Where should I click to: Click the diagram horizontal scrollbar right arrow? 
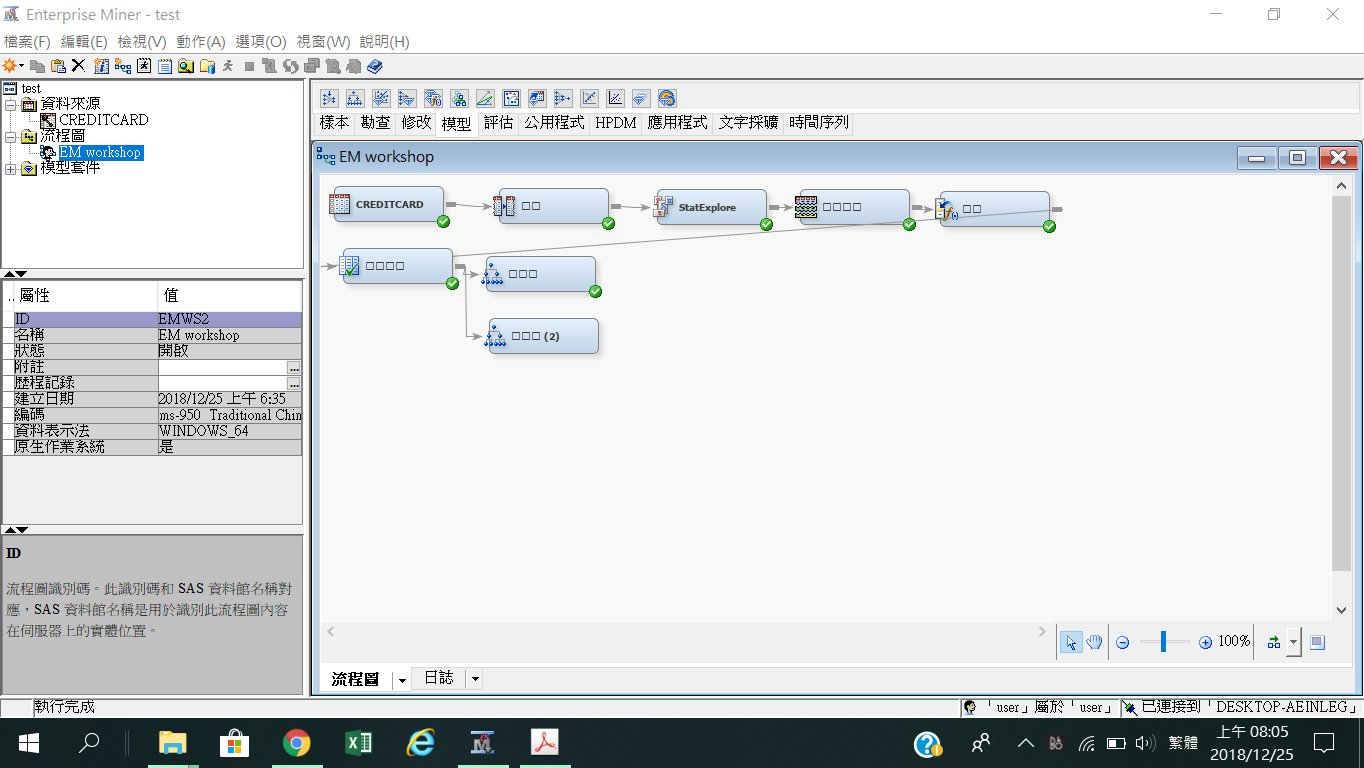(1042, 631)
